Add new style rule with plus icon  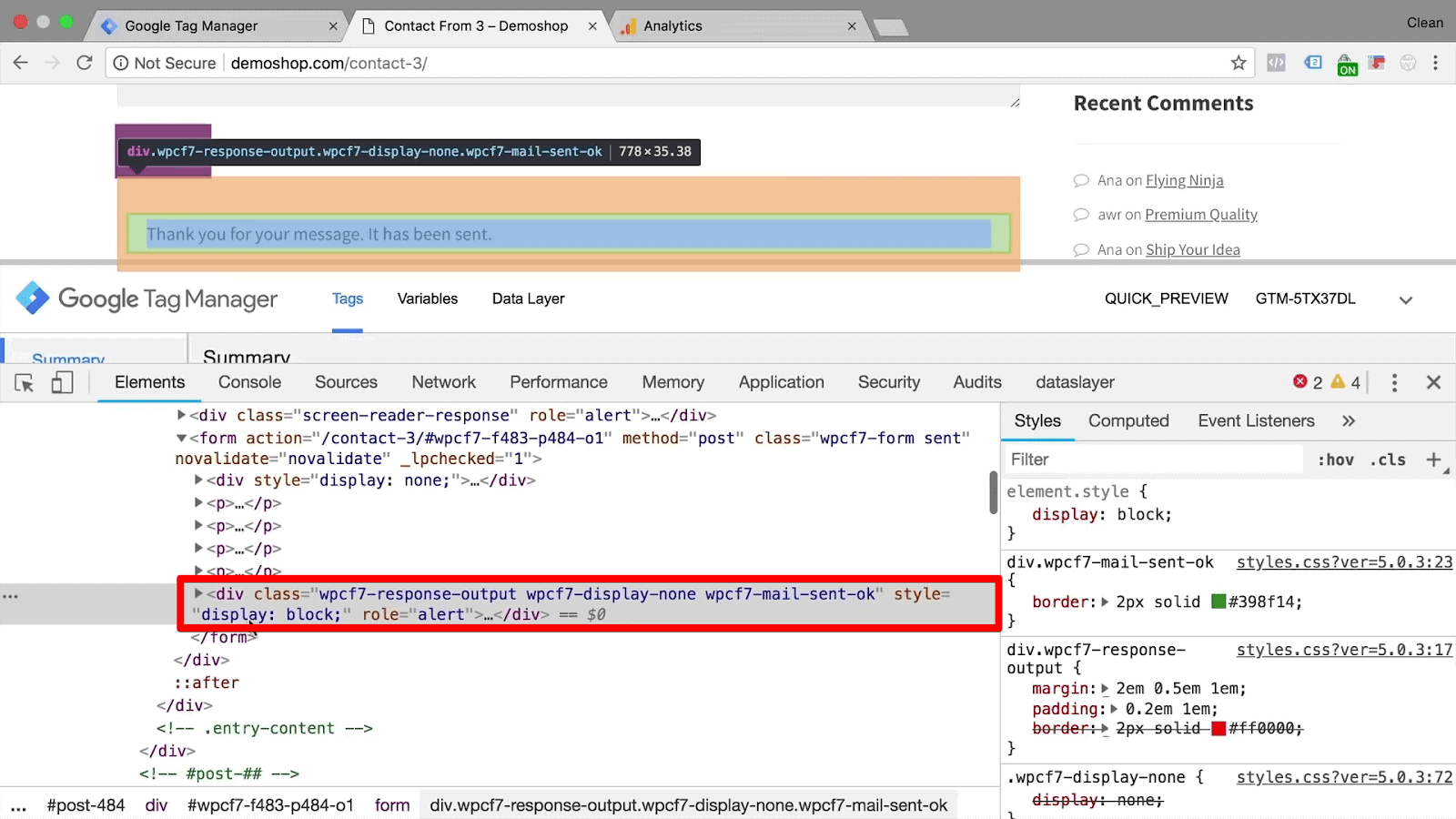(x=1433, y=460)
